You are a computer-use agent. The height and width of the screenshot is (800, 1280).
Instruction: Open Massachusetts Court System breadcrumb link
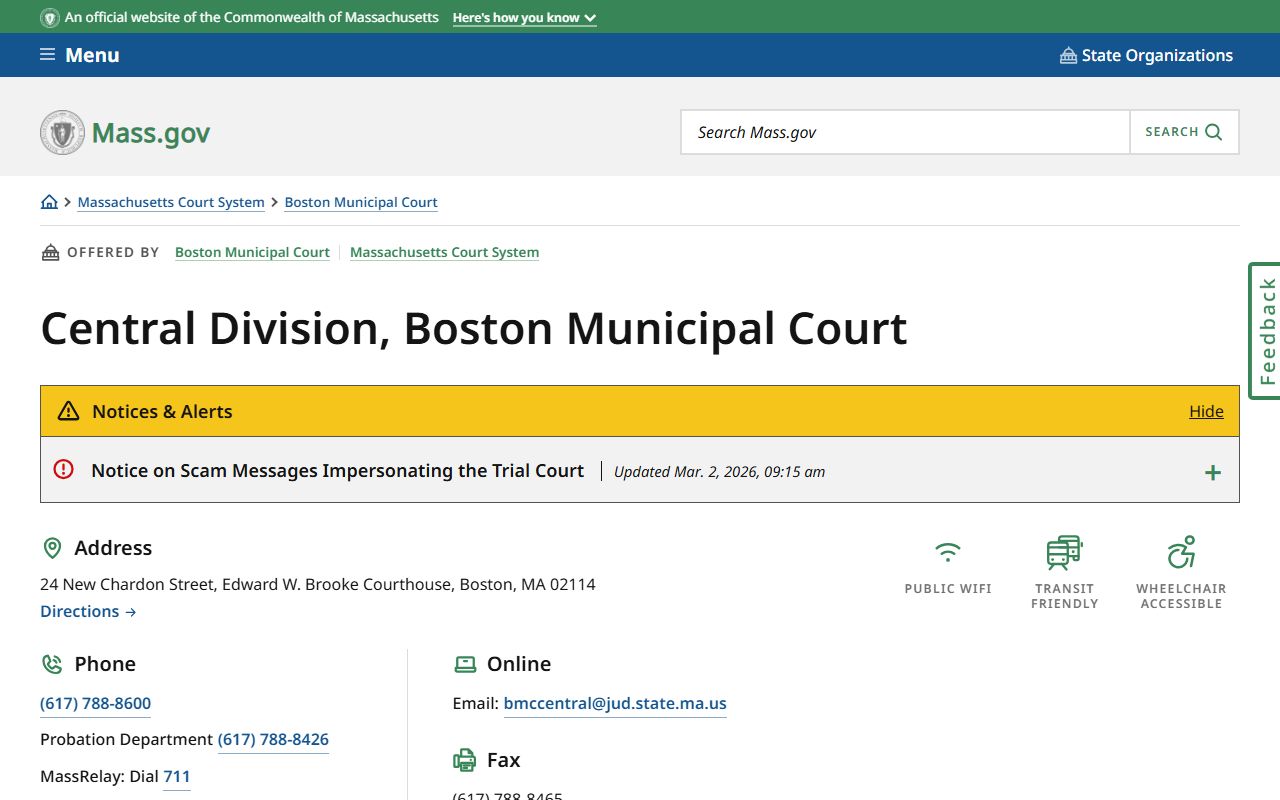tap(171, 202)
